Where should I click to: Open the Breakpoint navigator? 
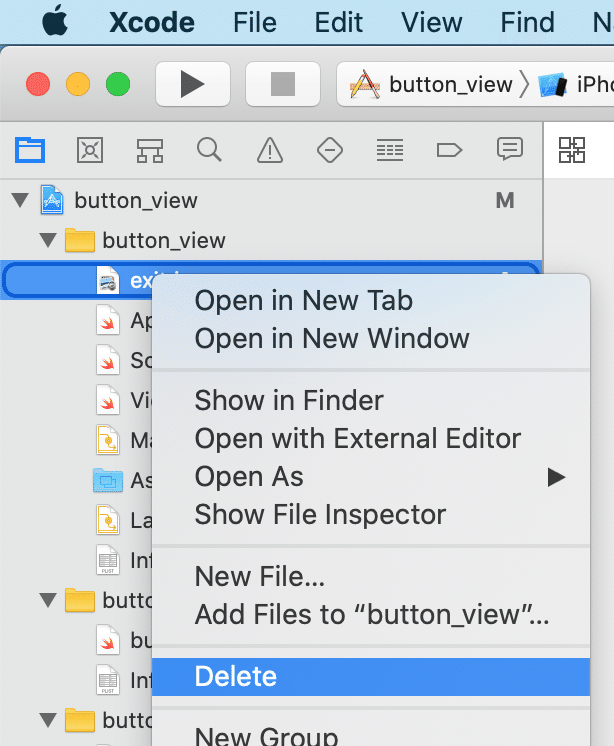click(449, 150)
